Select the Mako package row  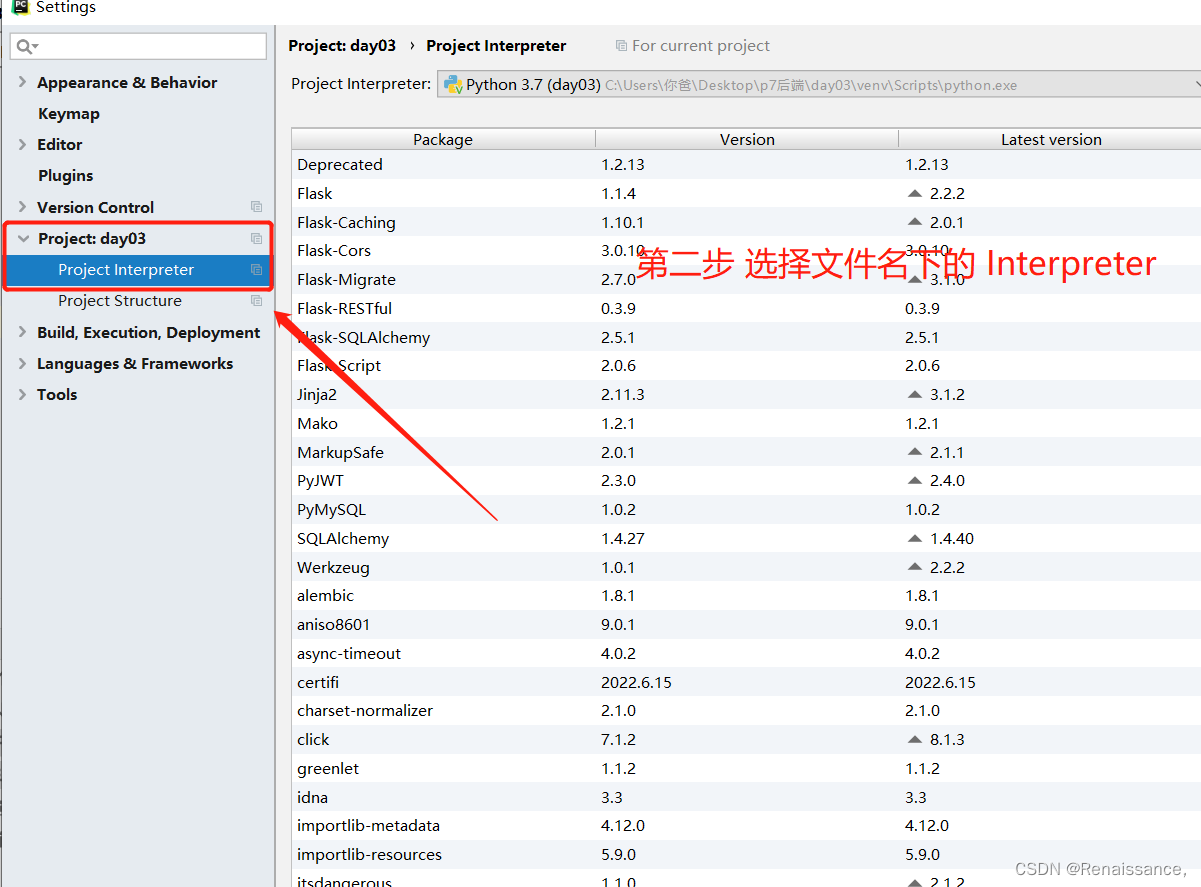746,423
